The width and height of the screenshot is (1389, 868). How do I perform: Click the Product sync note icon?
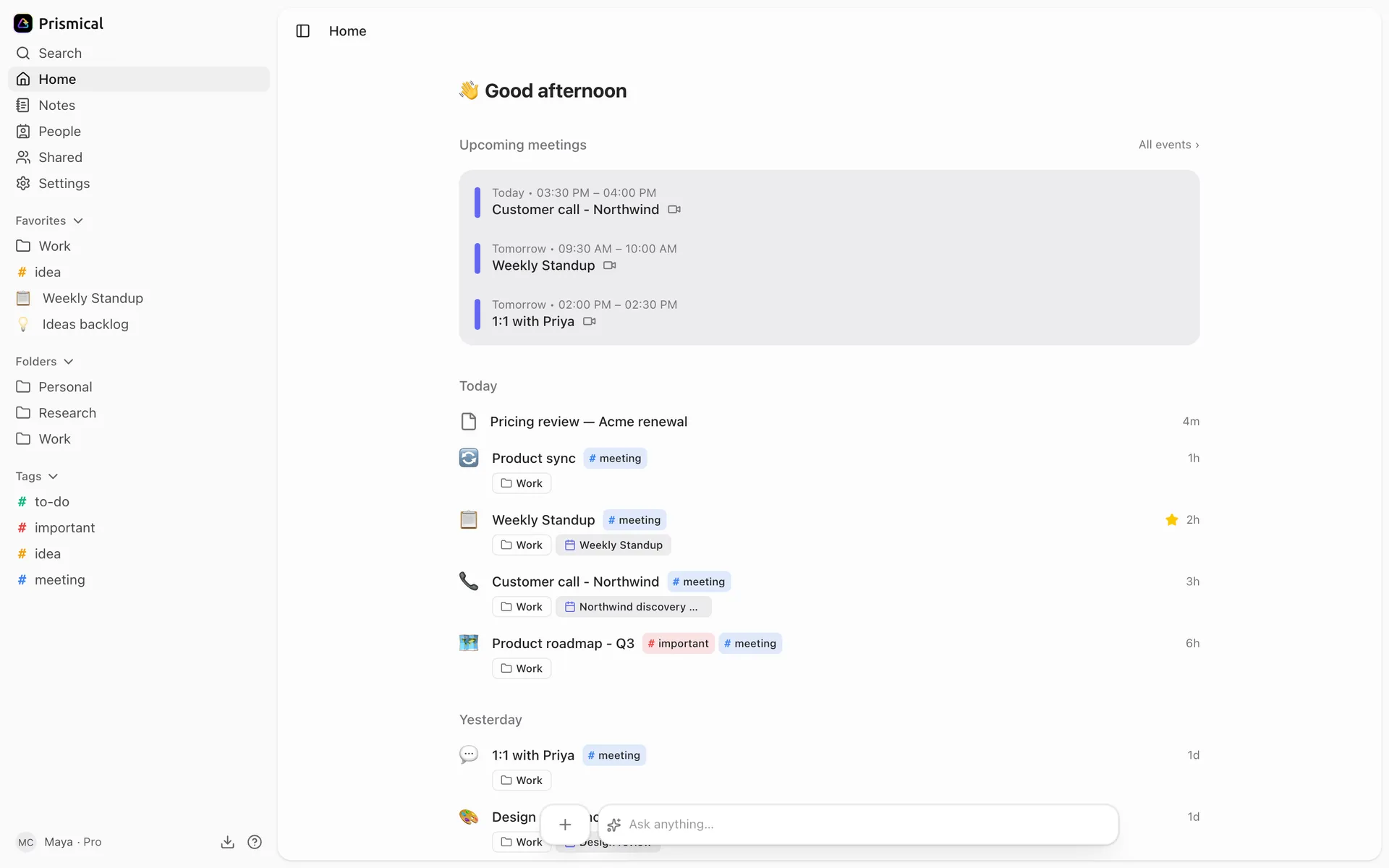(469, 458)
